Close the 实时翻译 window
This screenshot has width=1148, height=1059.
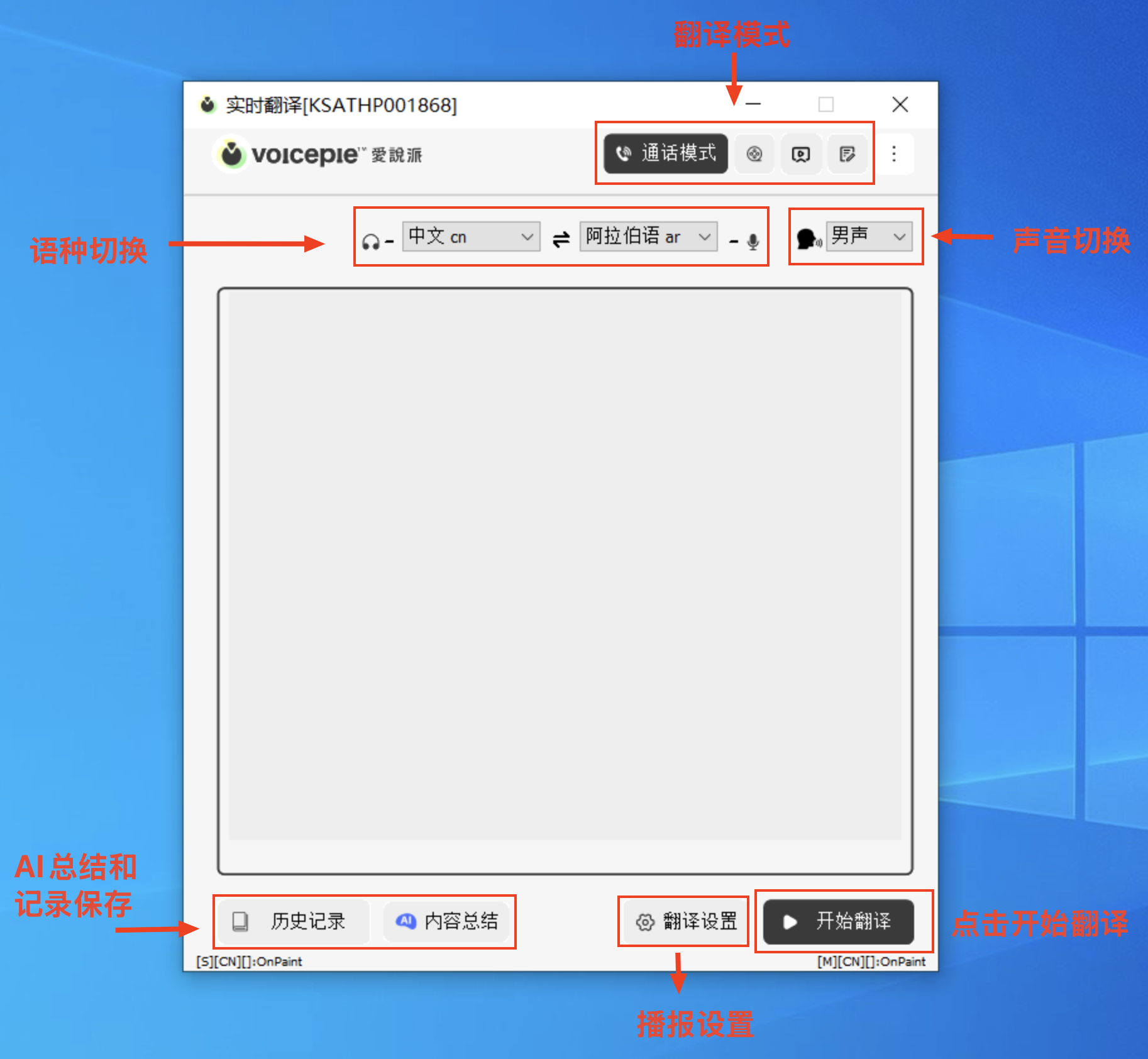coord(900,104)
